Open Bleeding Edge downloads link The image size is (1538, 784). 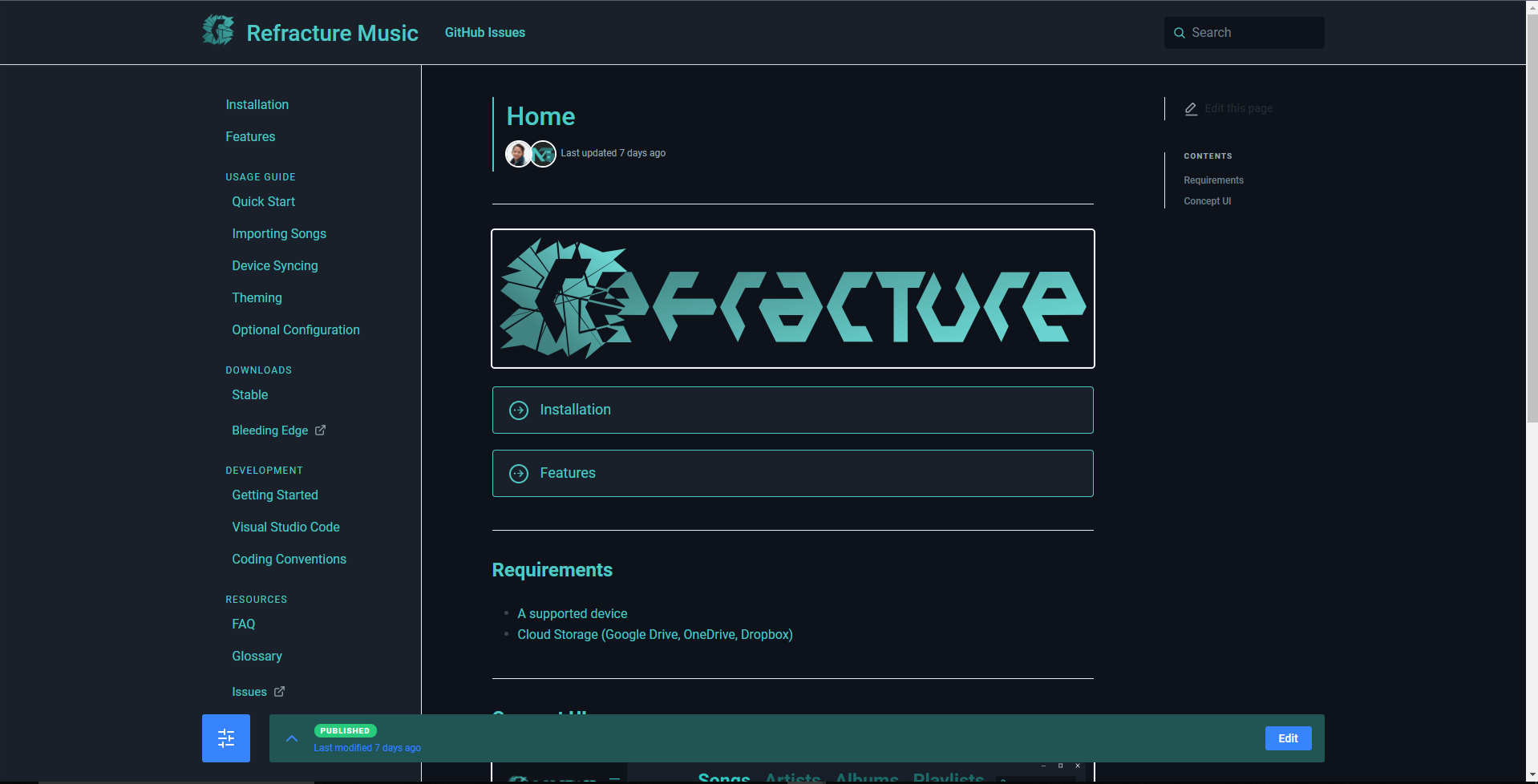[x=270, y=430]
